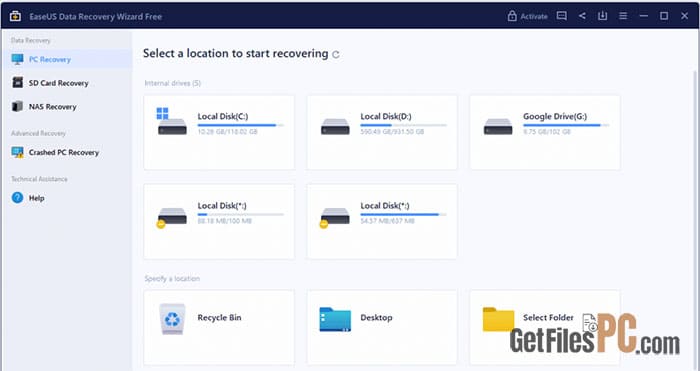Open Help in the sidebar
Image resolution: width=700 pixels, height=371 pixels.
click(x=67, y=198)
